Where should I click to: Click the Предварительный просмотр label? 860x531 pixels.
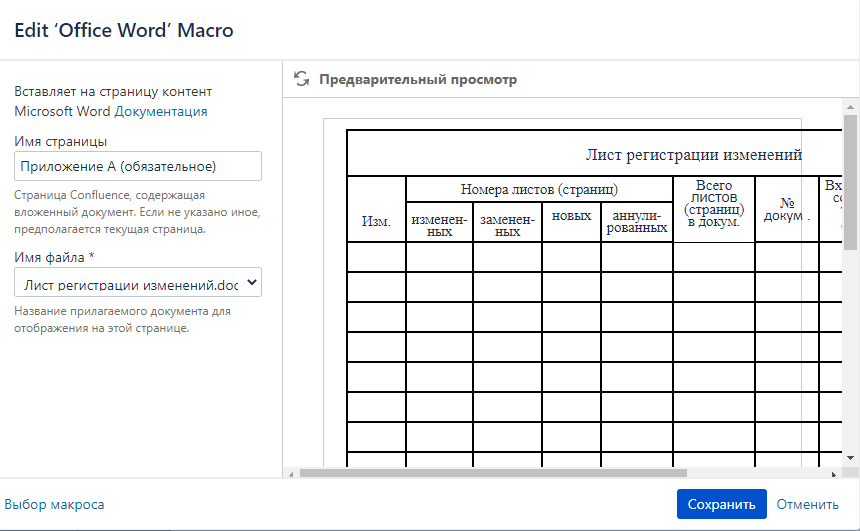[x=418, y=80]
